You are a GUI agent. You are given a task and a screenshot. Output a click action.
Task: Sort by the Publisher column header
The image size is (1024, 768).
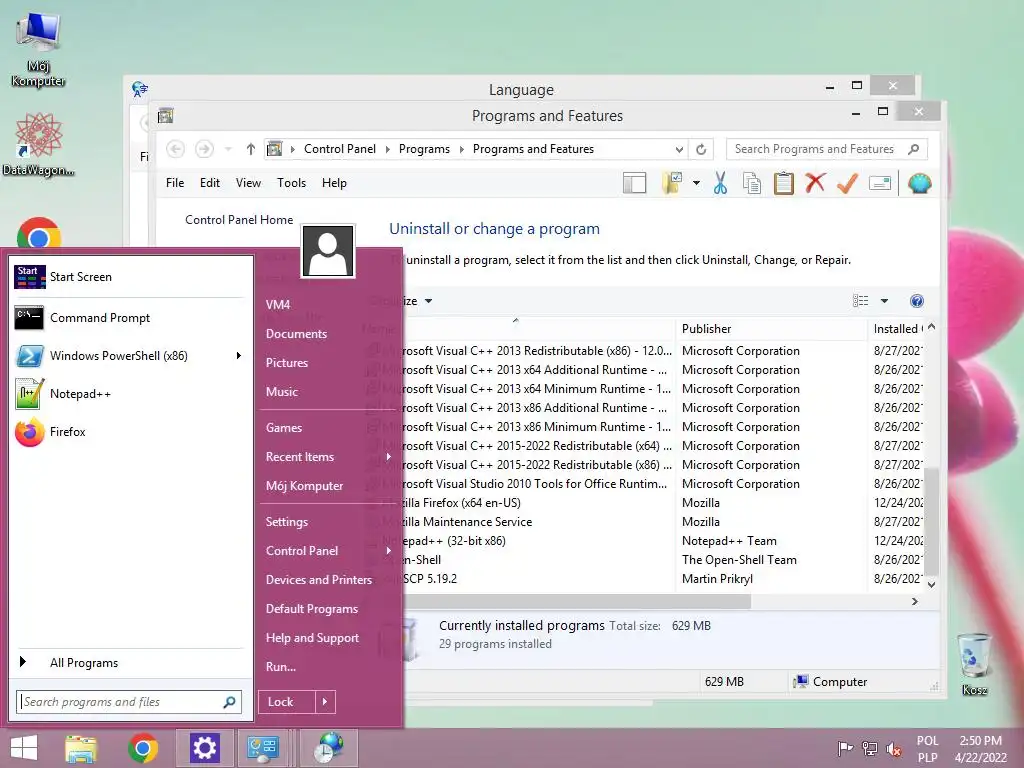[x=771, y=329]
